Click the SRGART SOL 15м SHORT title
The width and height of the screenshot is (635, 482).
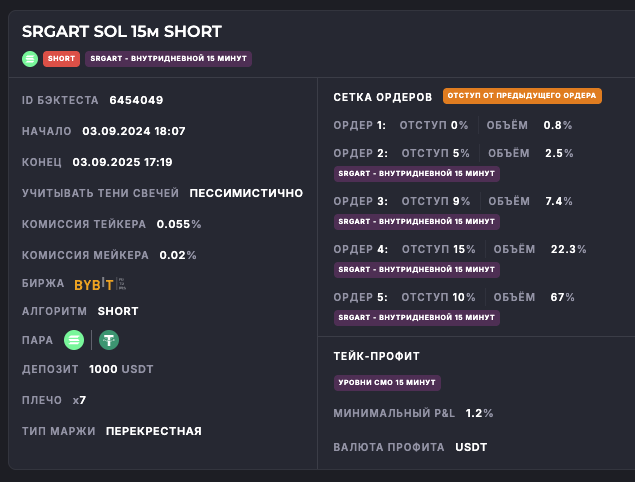click(122, 32)
